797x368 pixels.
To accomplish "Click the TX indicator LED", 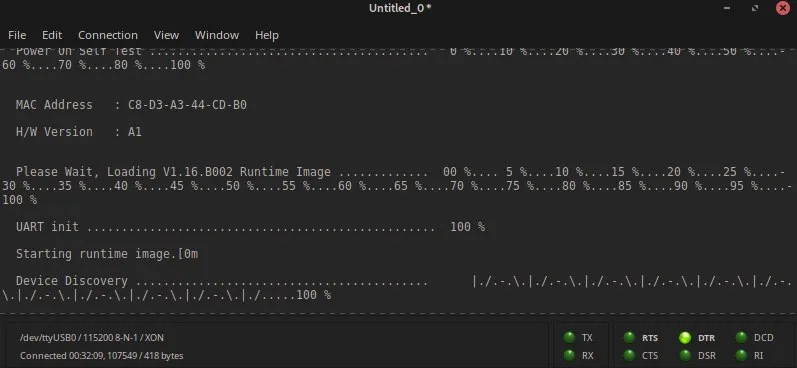I will (x=569, y=338).
